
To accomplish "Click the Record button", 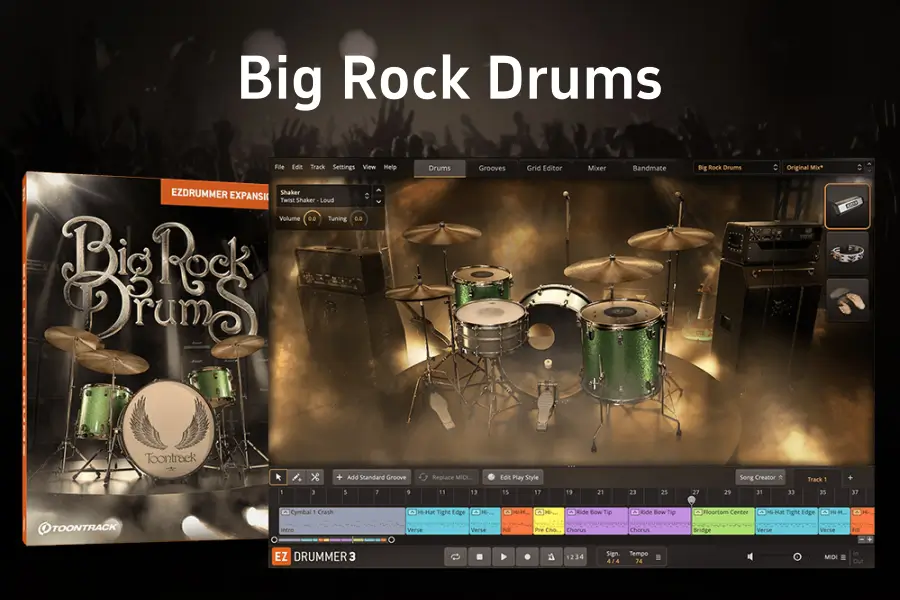I will (x=527, y=556).
